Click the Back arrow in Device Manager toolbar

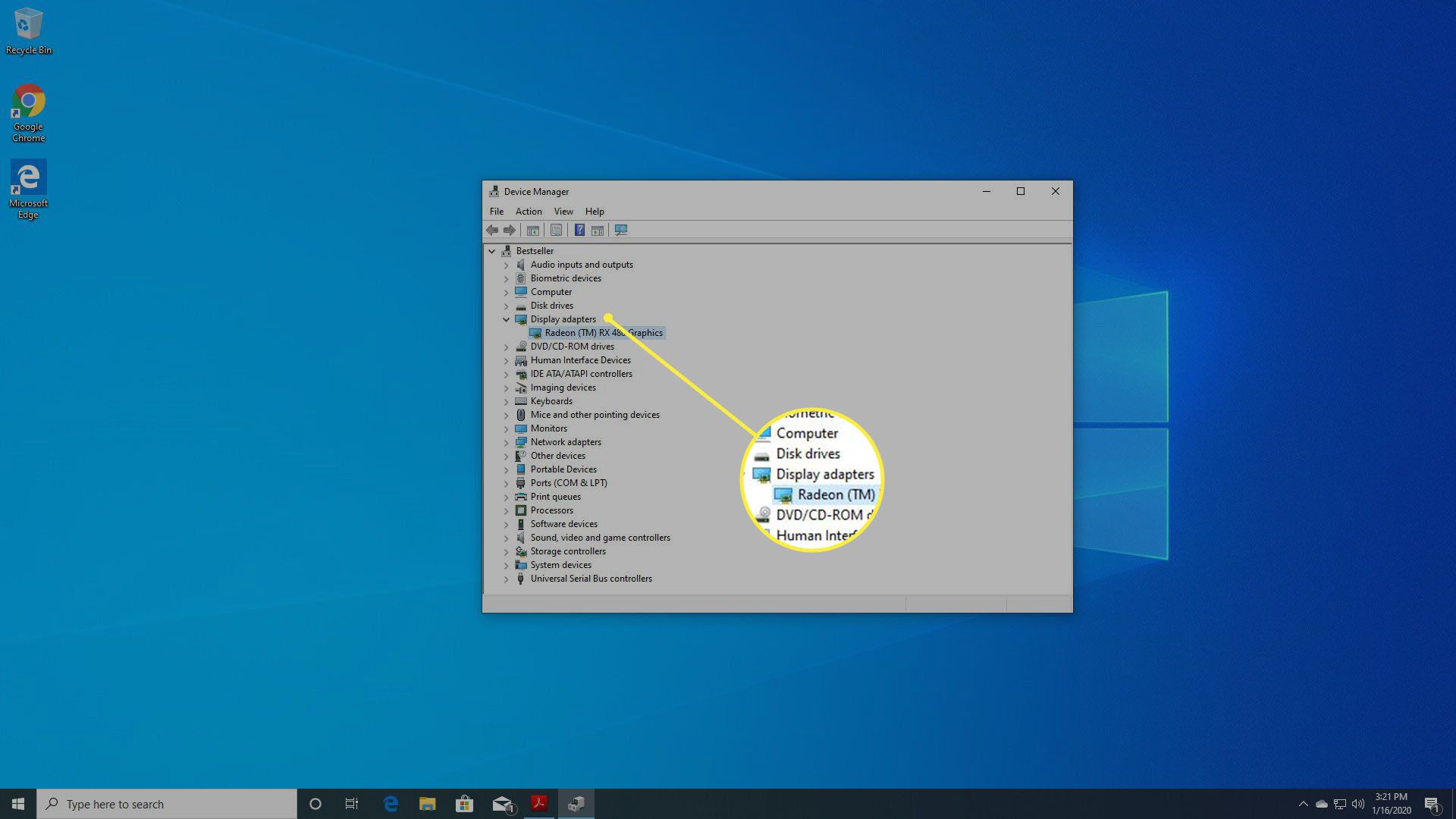[492, 230]
